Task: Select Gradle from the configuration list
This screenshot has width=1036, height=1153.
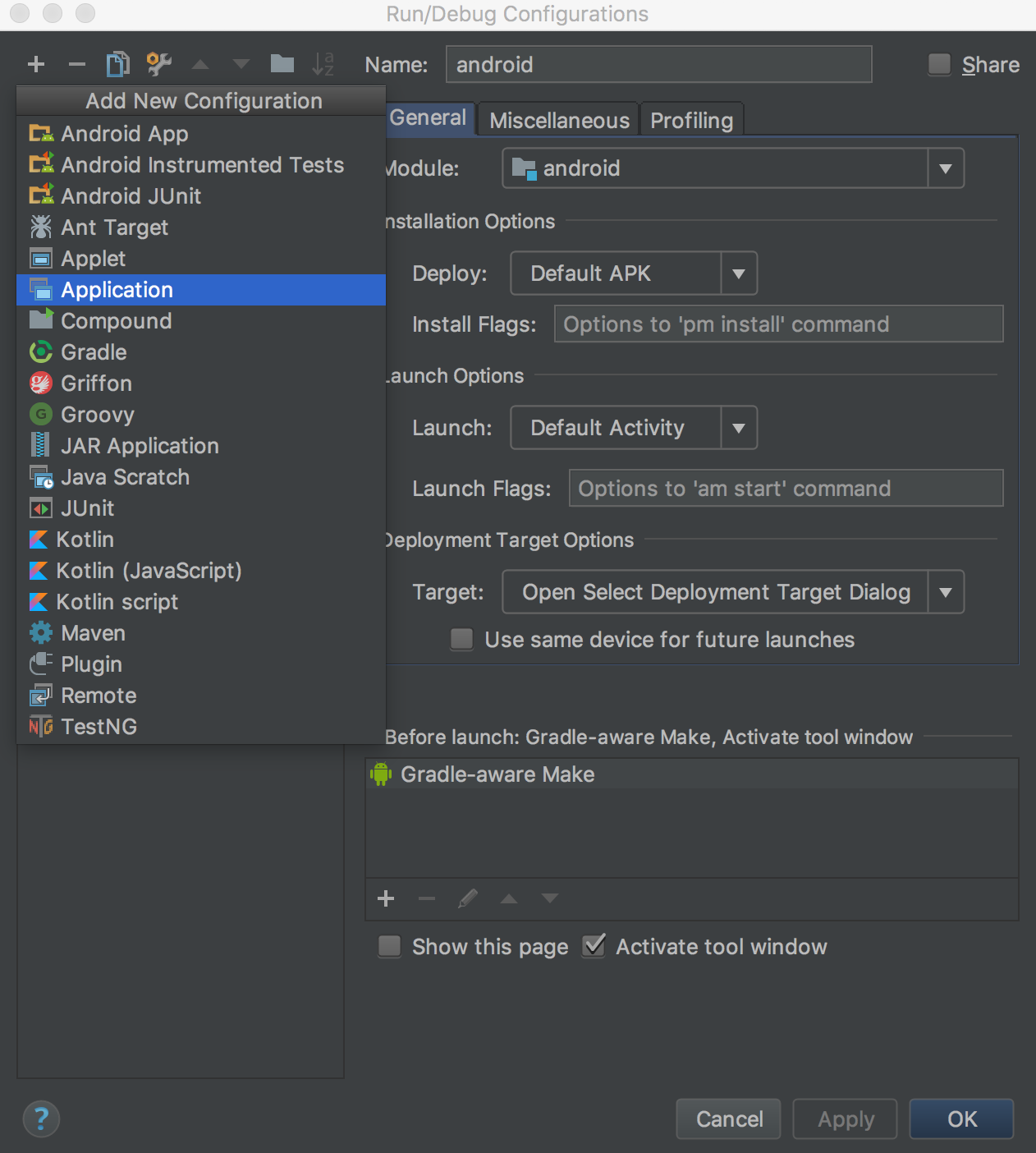Action: (x=94, y=352)
